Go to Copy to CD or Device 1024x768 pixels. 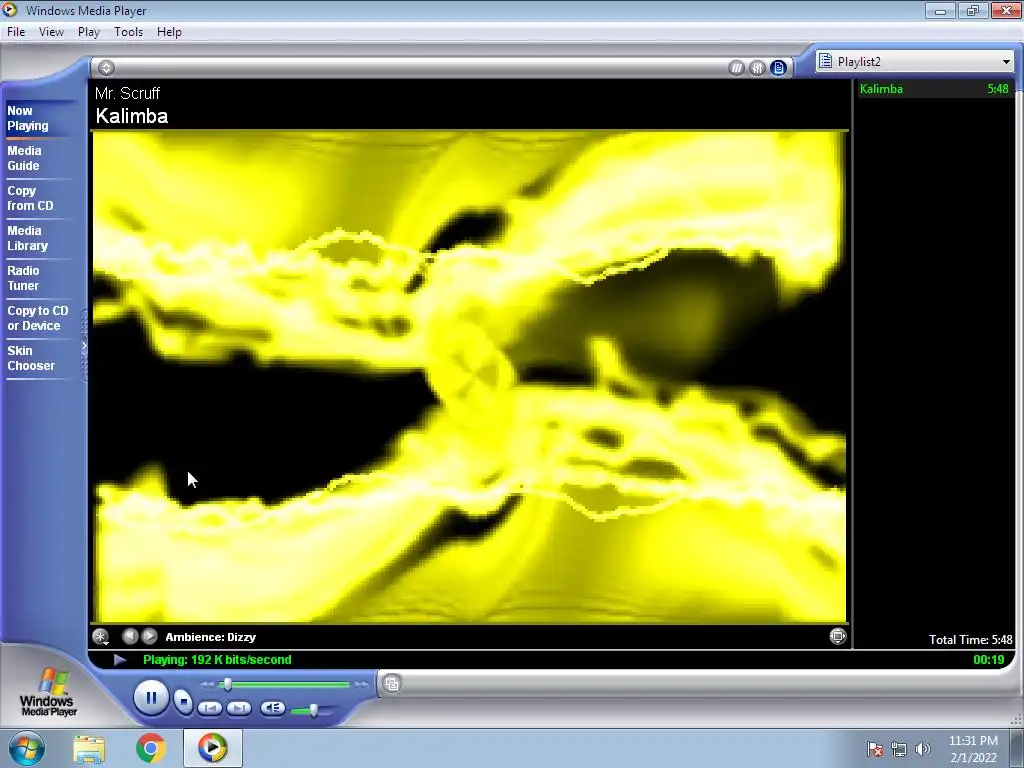[38, 318]
